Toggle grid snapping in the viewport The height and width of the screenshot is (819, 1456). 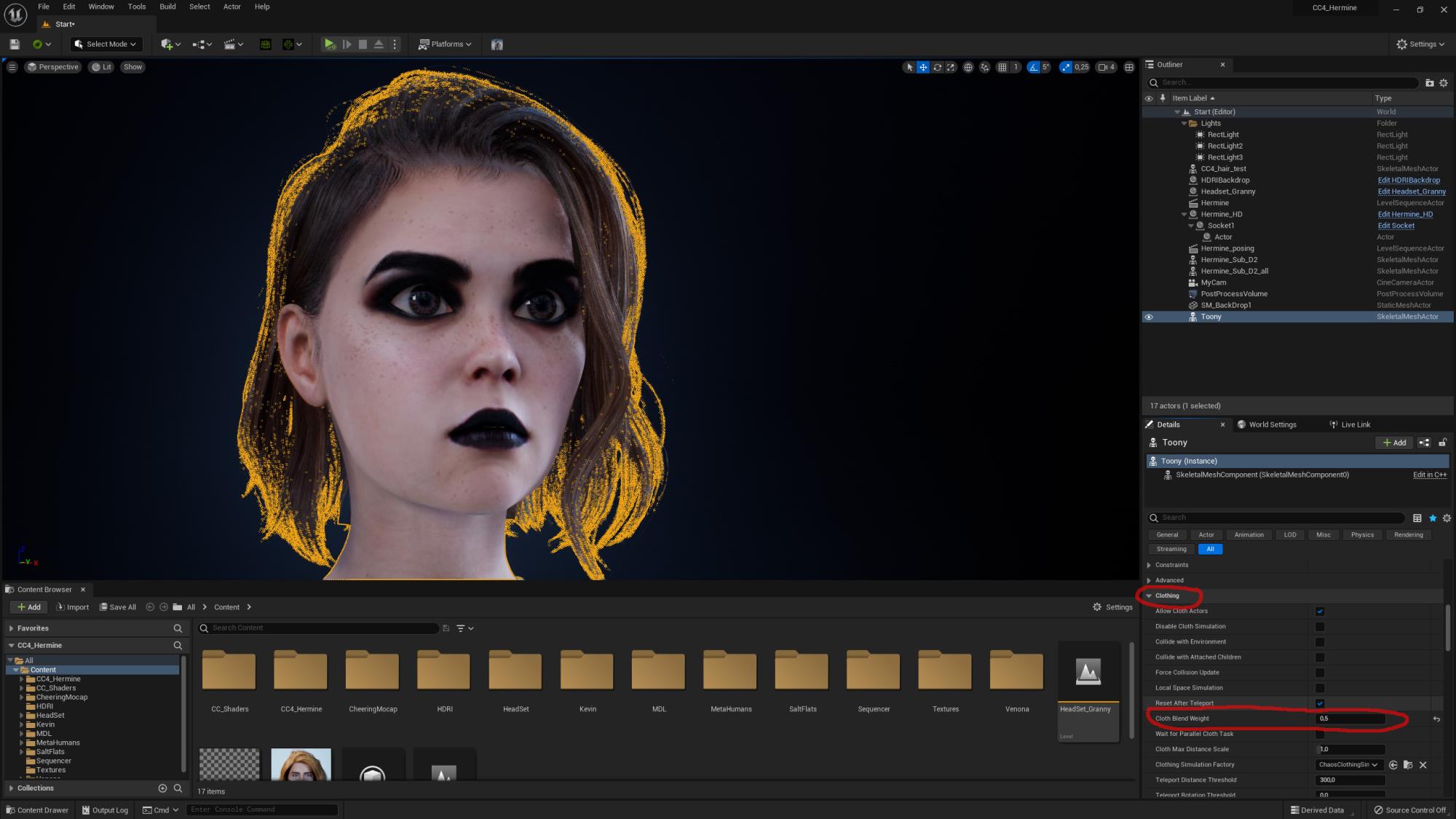tap(1002, 67)
